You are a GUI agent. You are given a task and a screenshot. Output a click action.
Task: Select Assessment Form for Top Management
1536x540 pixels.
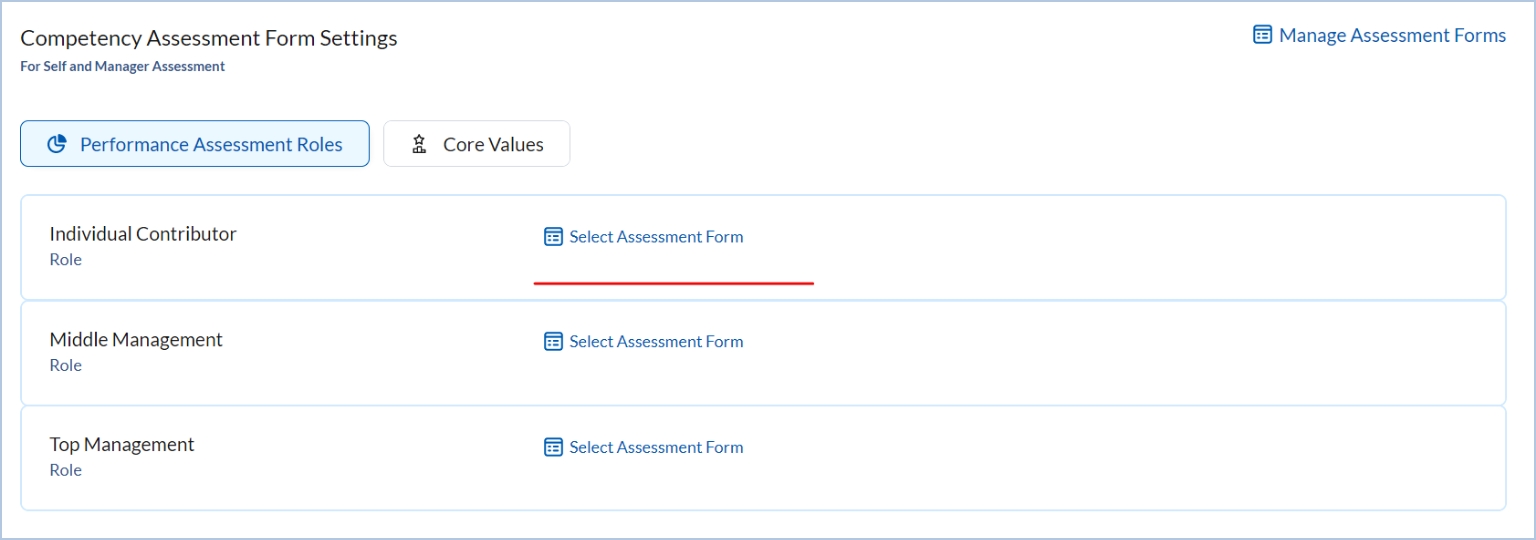pyautogui.click(x=656, y=447)
